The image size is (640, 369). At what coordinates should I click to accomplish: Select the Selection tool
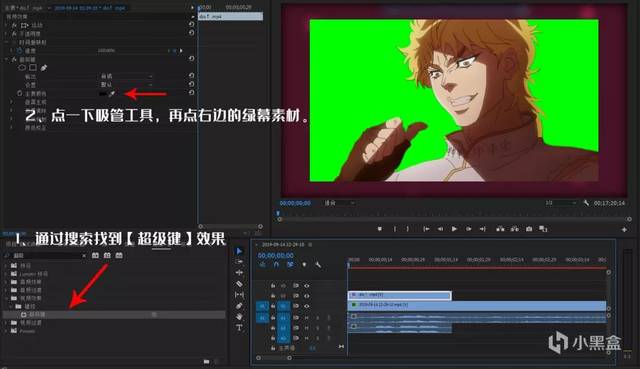coord(239,251)
